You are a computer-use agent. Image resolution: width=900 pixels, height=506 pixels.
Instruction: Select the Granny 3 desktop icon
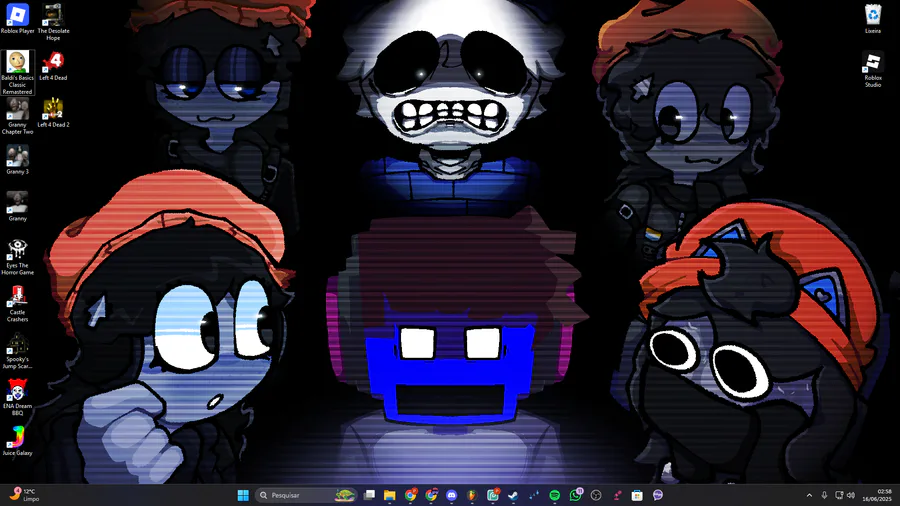(17, 159)
